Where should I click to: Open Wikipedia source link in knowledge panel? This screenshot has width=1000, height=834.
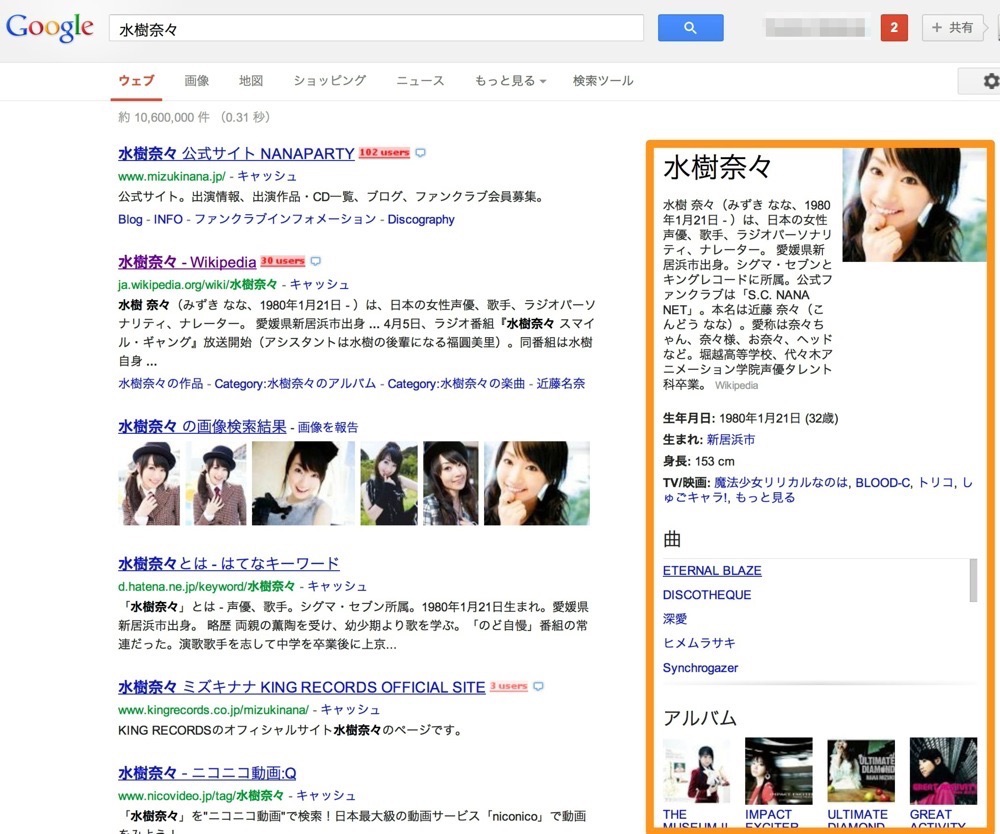tap(737, 385)
